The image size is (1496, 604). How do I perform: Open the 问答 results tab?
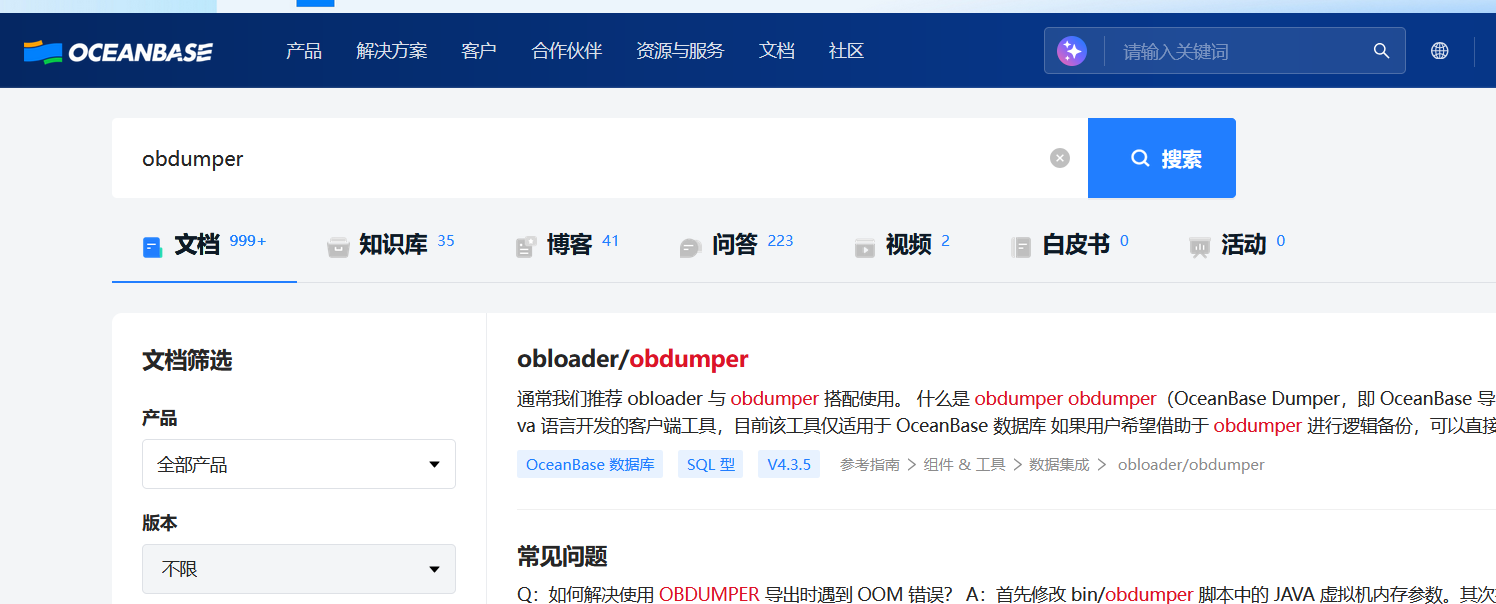pos(735,244)
